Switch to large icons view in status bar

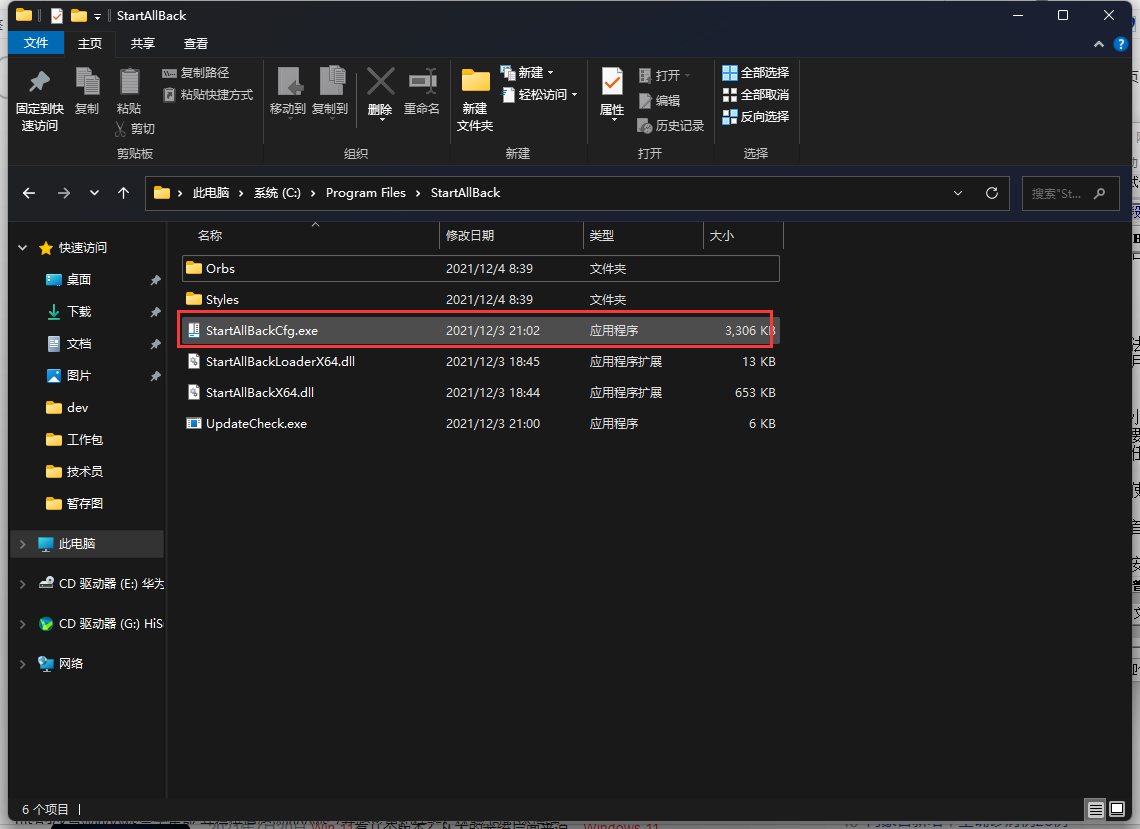1117,809
